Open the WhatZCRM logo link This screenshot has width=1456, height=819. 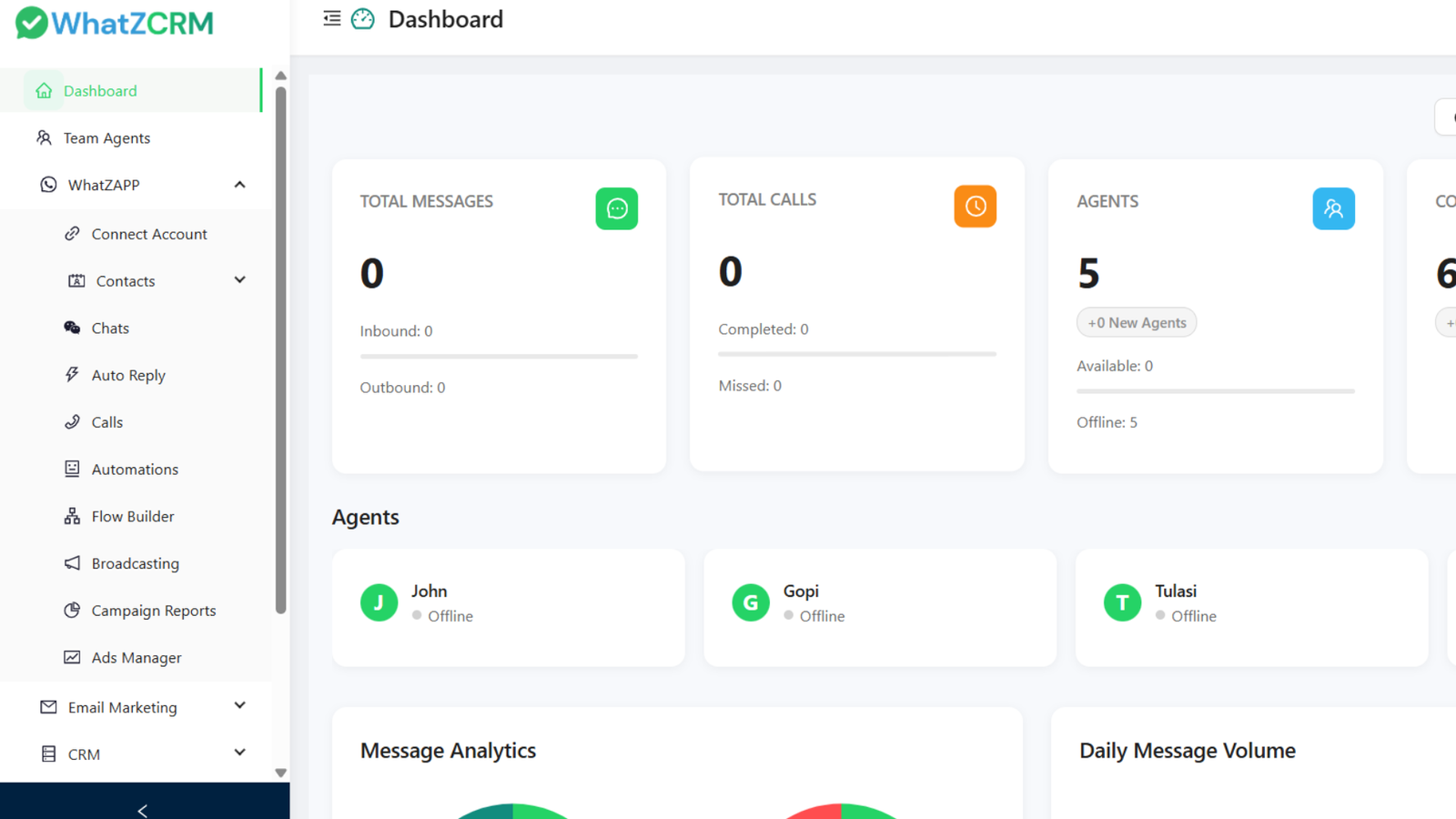pos(114,23)
